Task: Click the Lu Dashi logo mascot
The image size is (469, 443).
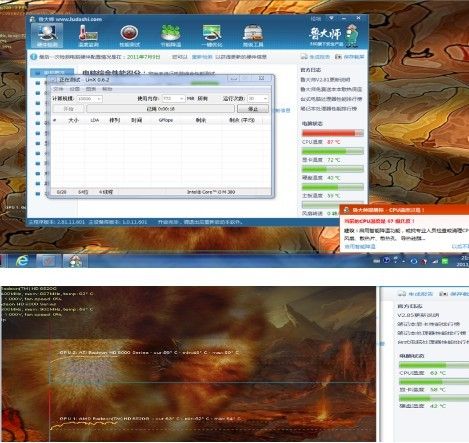Action: pos(351,35)
